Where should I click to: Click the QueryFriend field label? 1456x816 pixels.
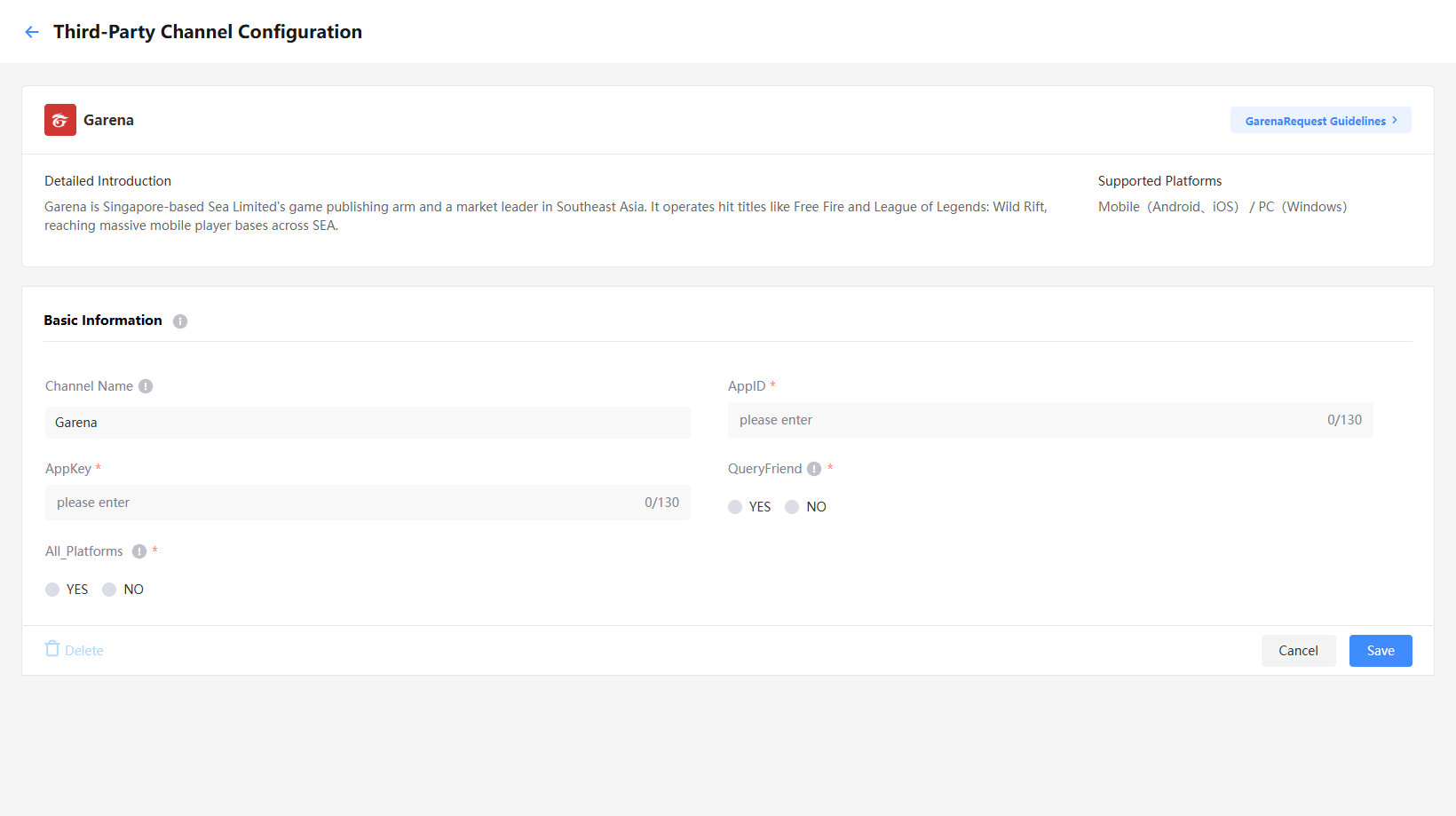coord(764,469)
